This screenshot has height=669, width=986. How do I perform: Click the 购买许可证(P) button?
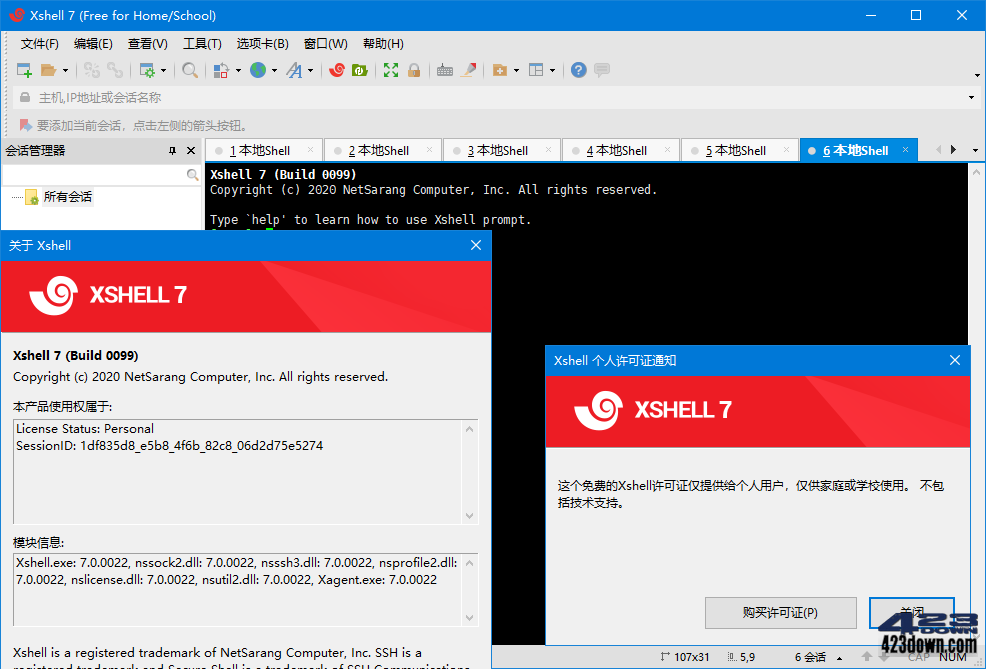click(x=780, y=613)
